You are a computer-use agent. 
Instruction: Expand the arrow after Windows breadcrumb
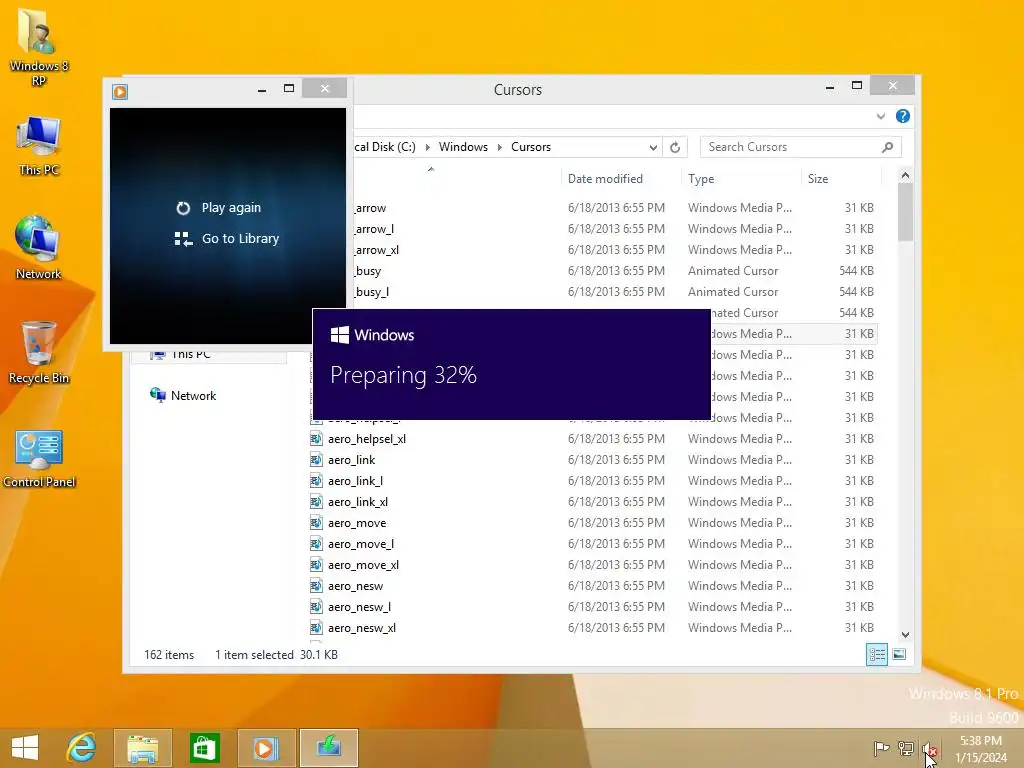click(x=500, y=147)
